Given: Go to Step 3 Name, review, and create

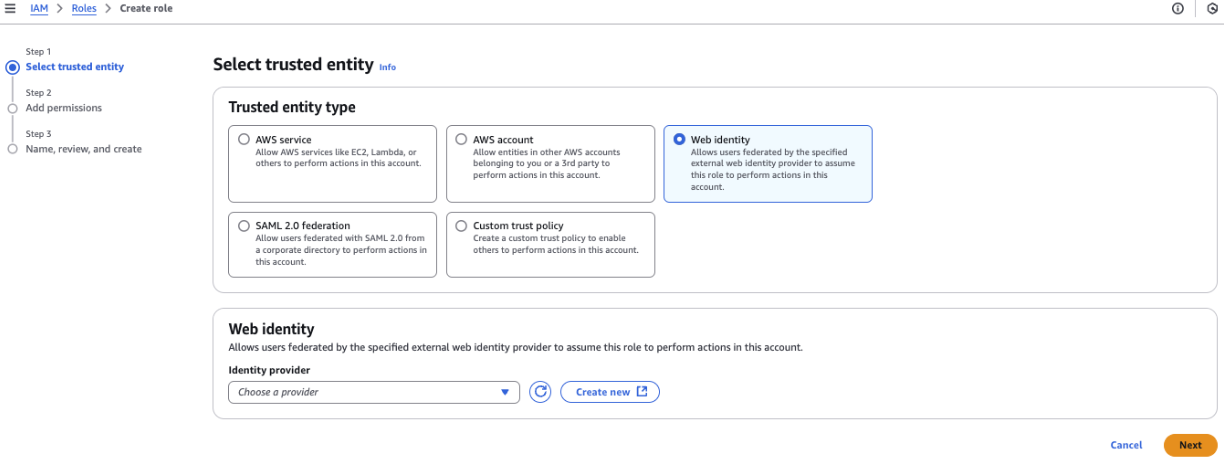Looking at the screenshot, I should (x=84, y=149).
